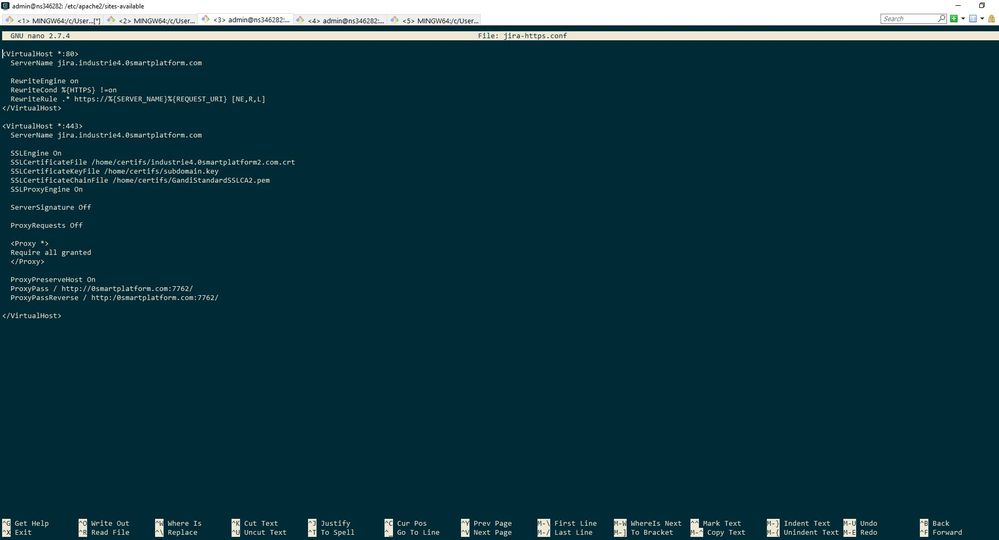Click the SSLCertificateFile path line
Image resolution: width=999 pixels, height=540 pixels.
click(152, 162)
